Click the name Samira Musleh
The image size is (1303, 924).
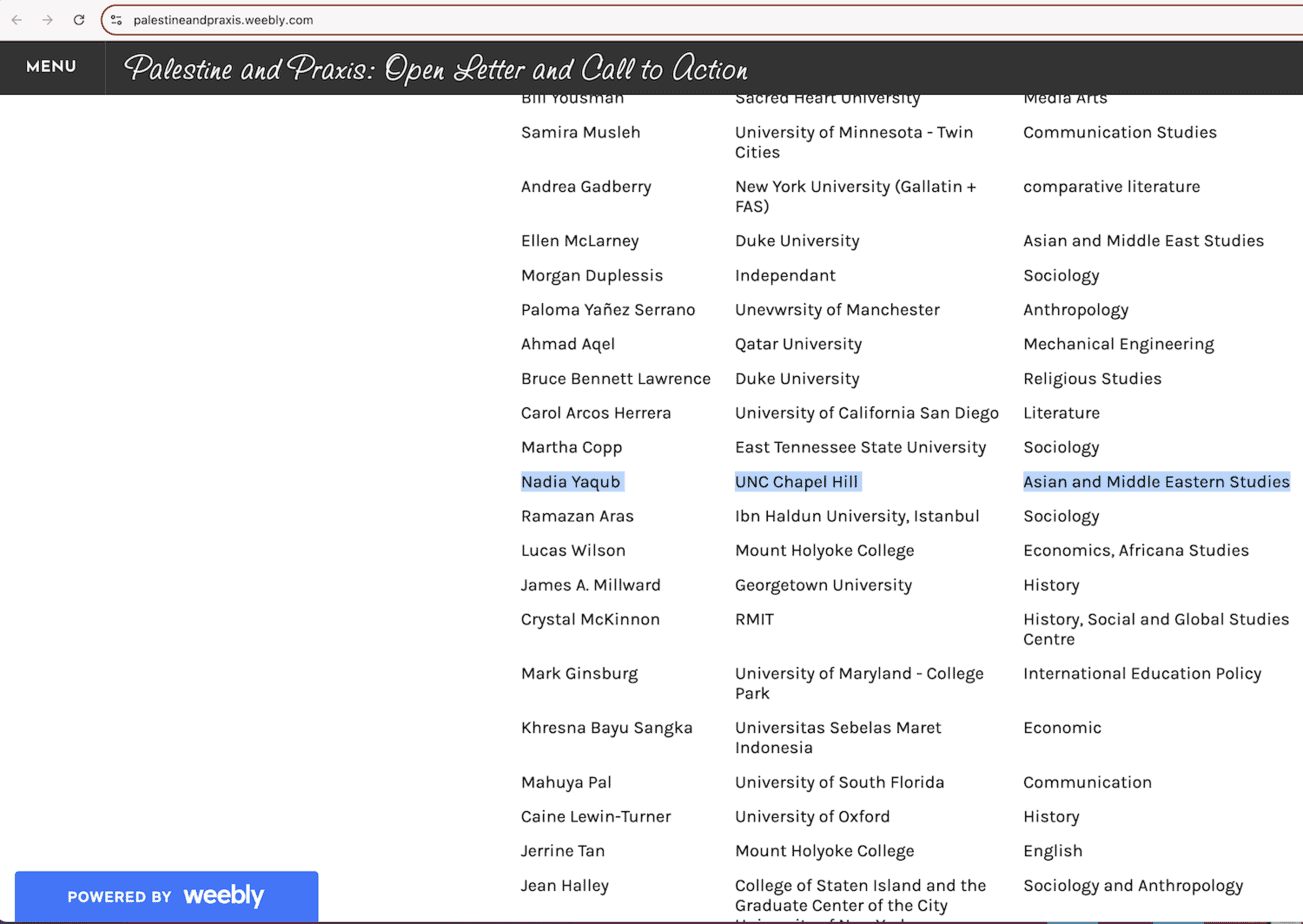[580, 133]
